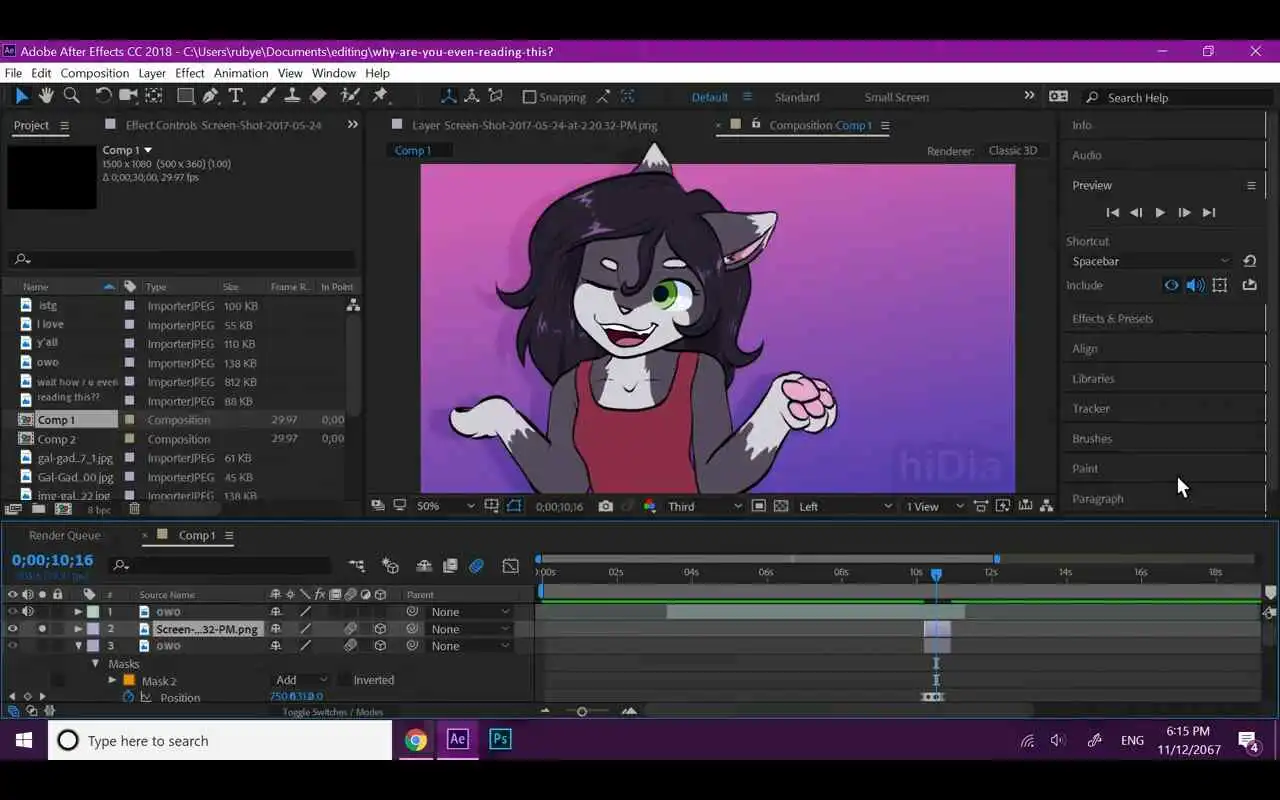The width and height of the screenshot is (1280, 800).
Task: Play the preview
Action: click(x=1160, y=212)
